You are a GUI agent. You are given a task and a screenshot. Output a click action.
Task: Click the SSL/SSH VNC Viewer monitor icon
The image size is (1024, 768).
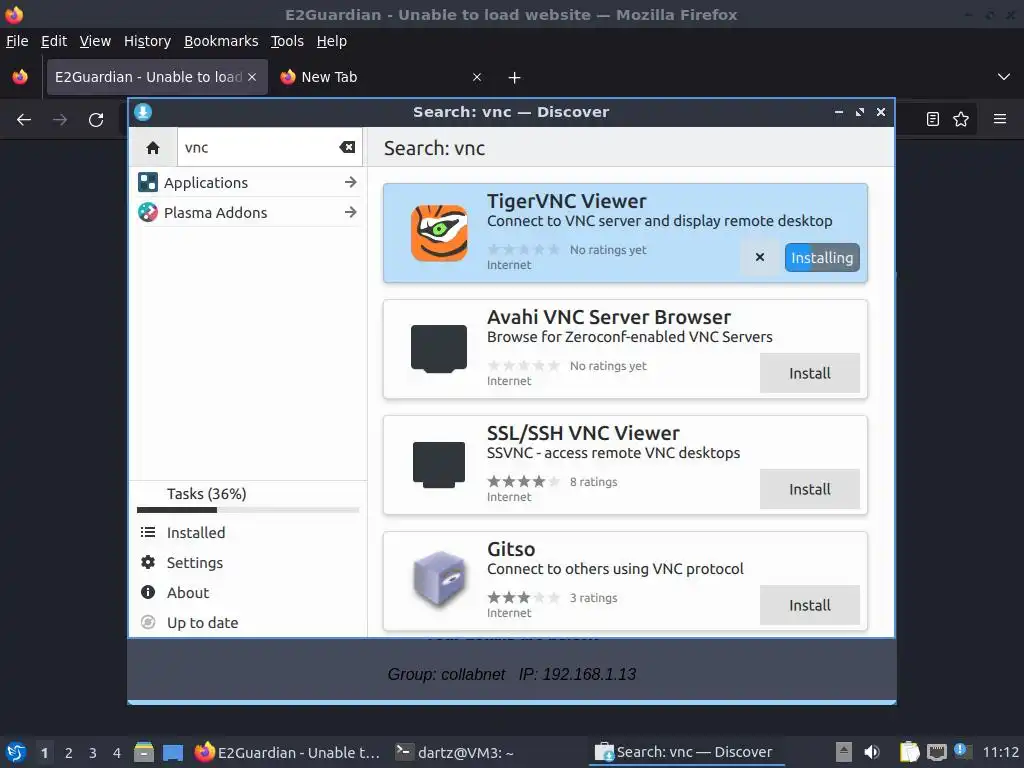pyautogui.click(x=439, y=465)
